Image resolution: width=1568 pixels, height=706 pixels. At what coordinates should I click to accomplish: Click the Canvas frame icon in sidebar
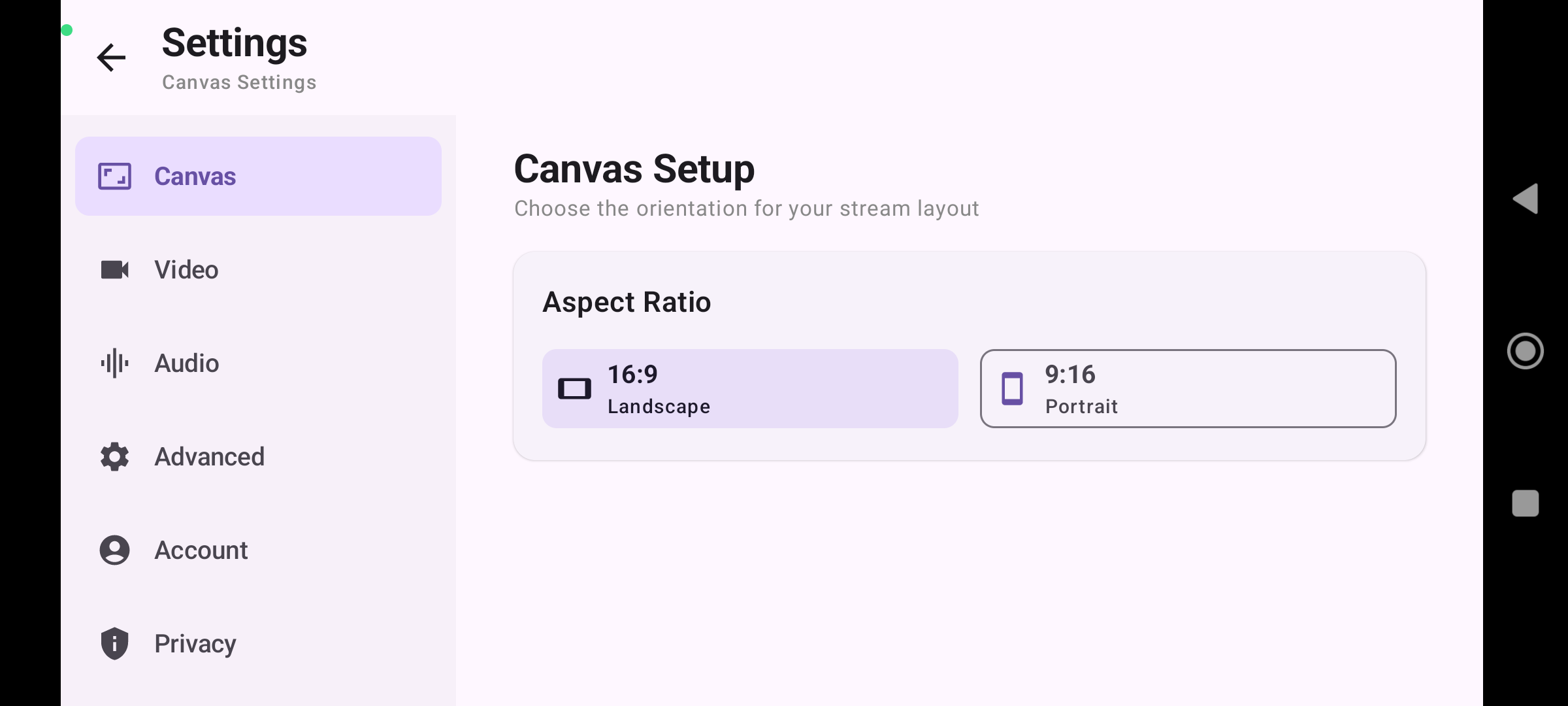coord(114,176)
